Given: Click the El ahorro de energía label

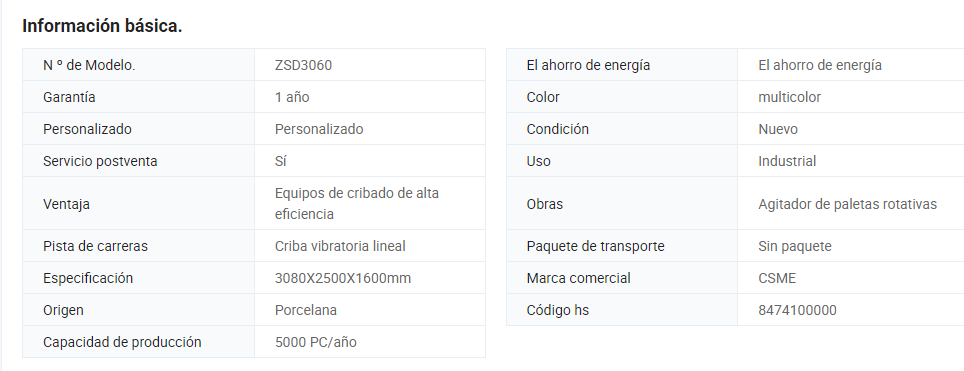Looking at the screenshot, I should [x=588, y=65].
